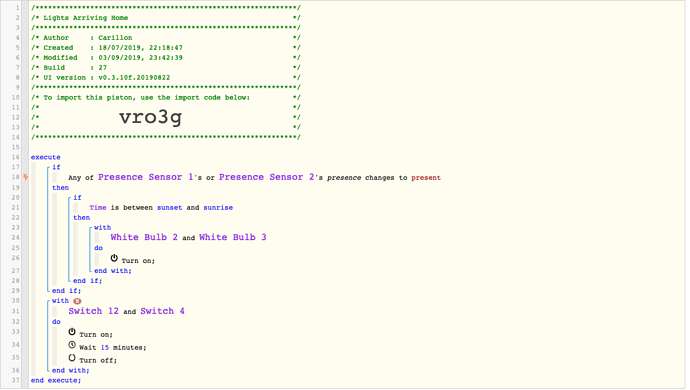The width and height of the screenshot is (690, 390).
Task: Click 'end with;' on line 27
Action: click(113, 271)
